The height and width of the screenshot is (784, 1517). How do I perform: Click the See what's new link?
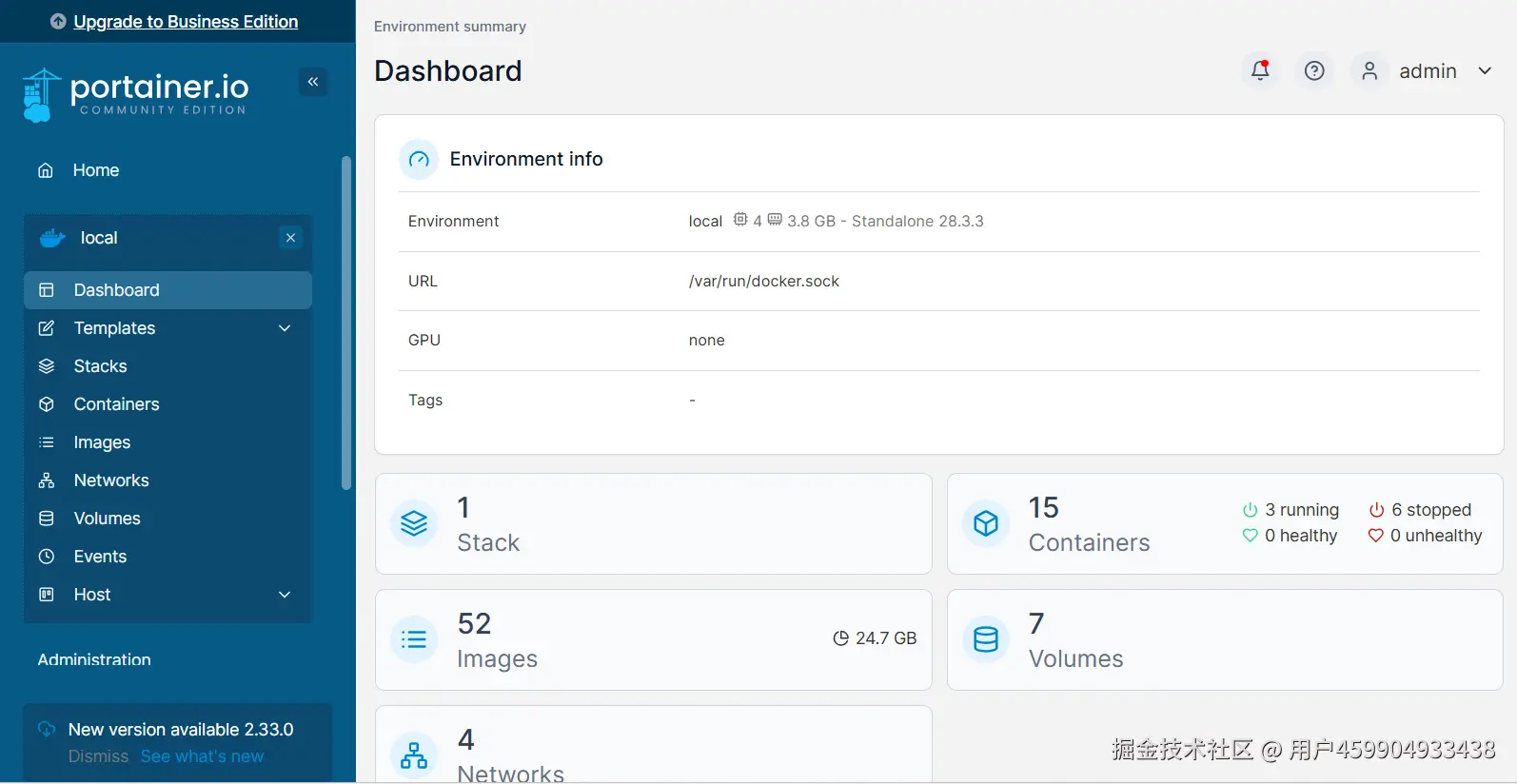[202, 756]
